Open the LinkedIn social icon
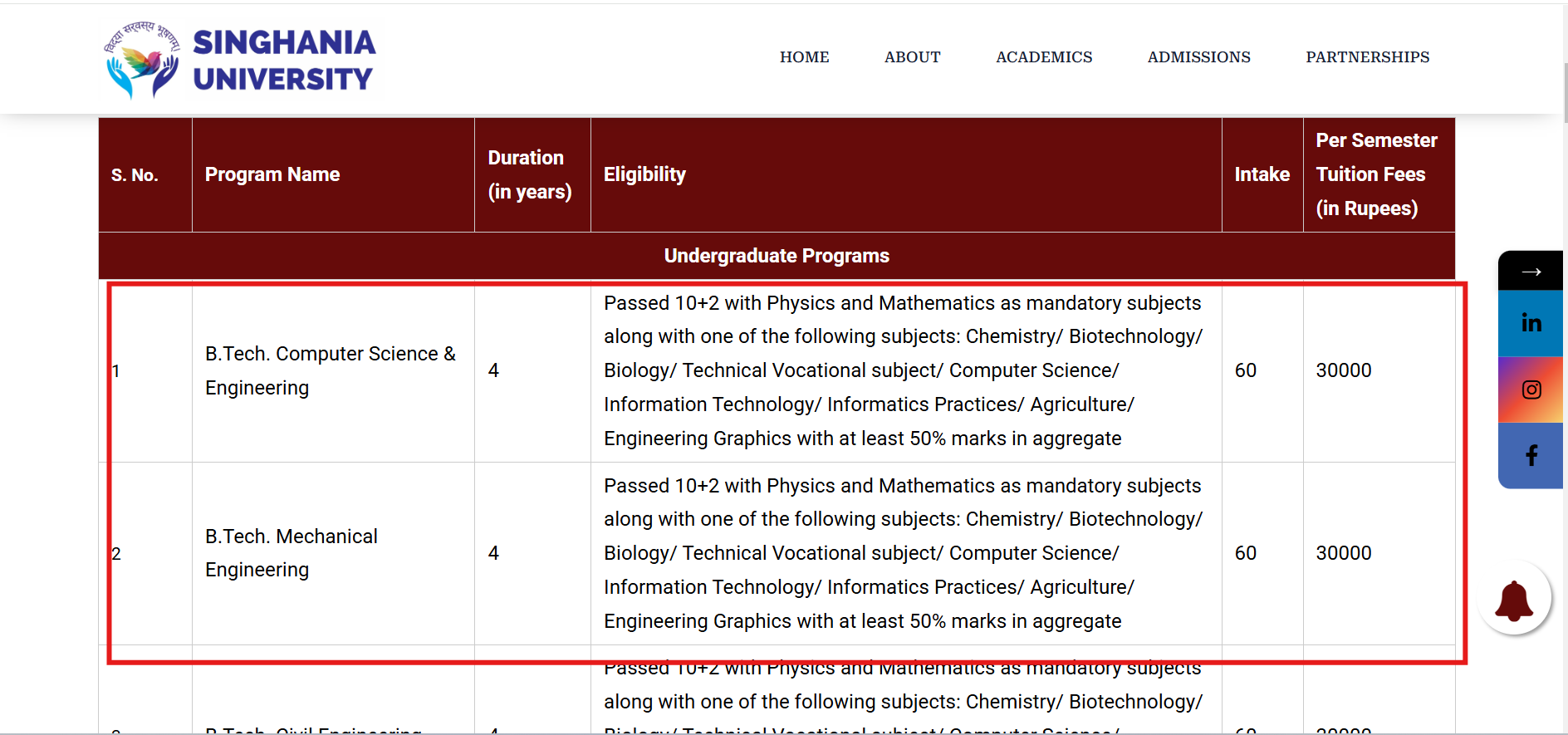Screen dimensions: 1568x735 1531,323
